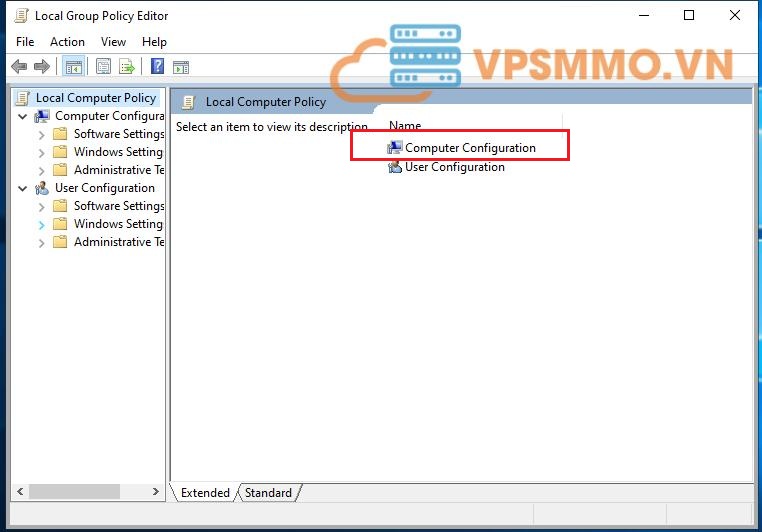Expand Software Settings under Computer Configuration
762x532 pixels.
point(41,134)
